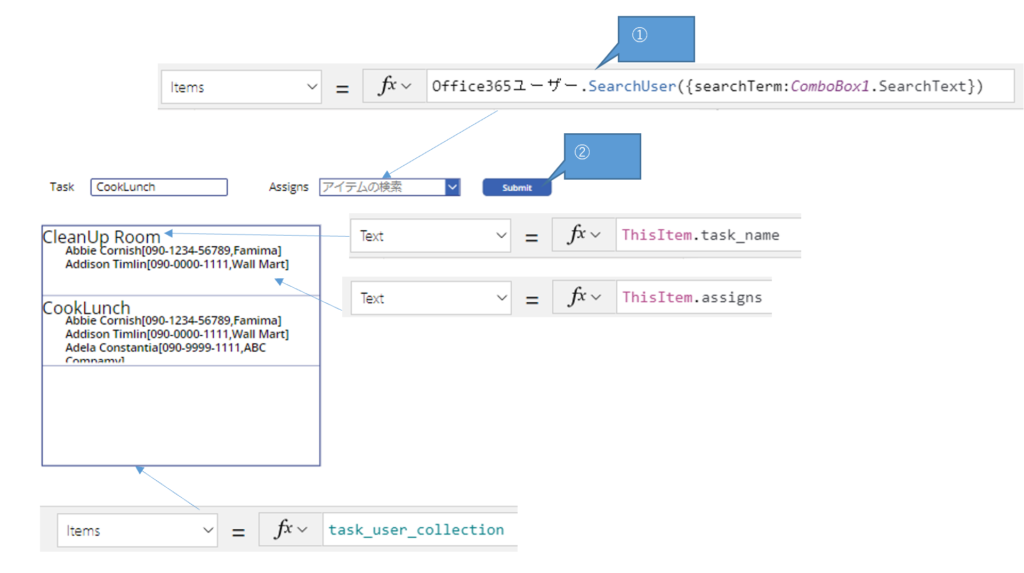Select the CookLunch title in the gallery

click(x=86, y=307)
